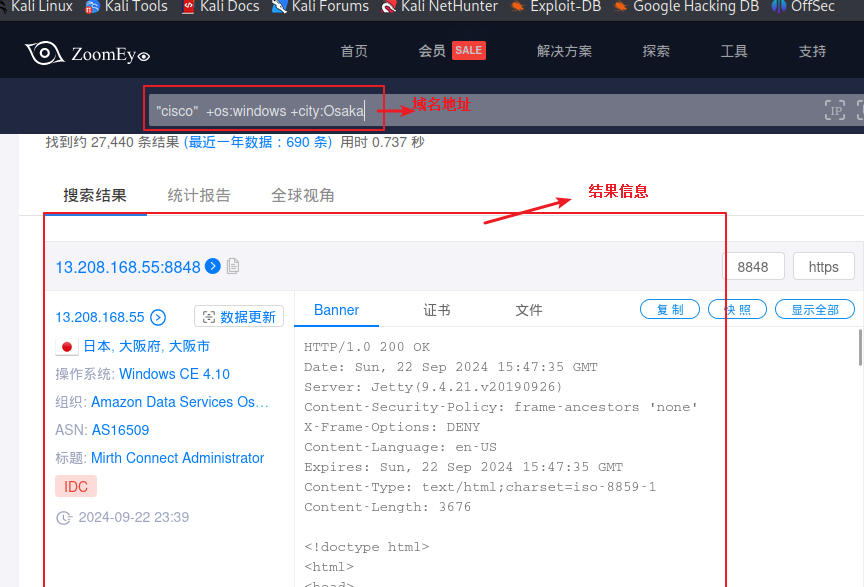Click the banner panel scrollbar
Viewport: 864px width, 587px height.
point(860,347)
